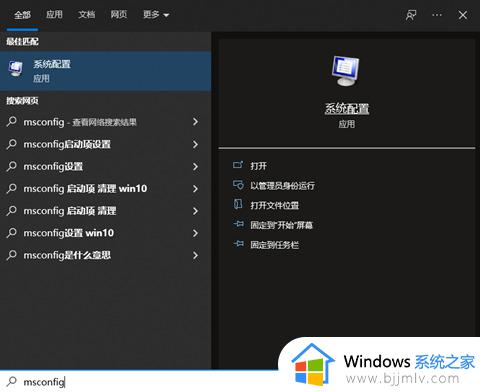Select the msconfig设置 win10 suggestion text
The height and width of the screenshot is (392, 480).
click(68, 233)
